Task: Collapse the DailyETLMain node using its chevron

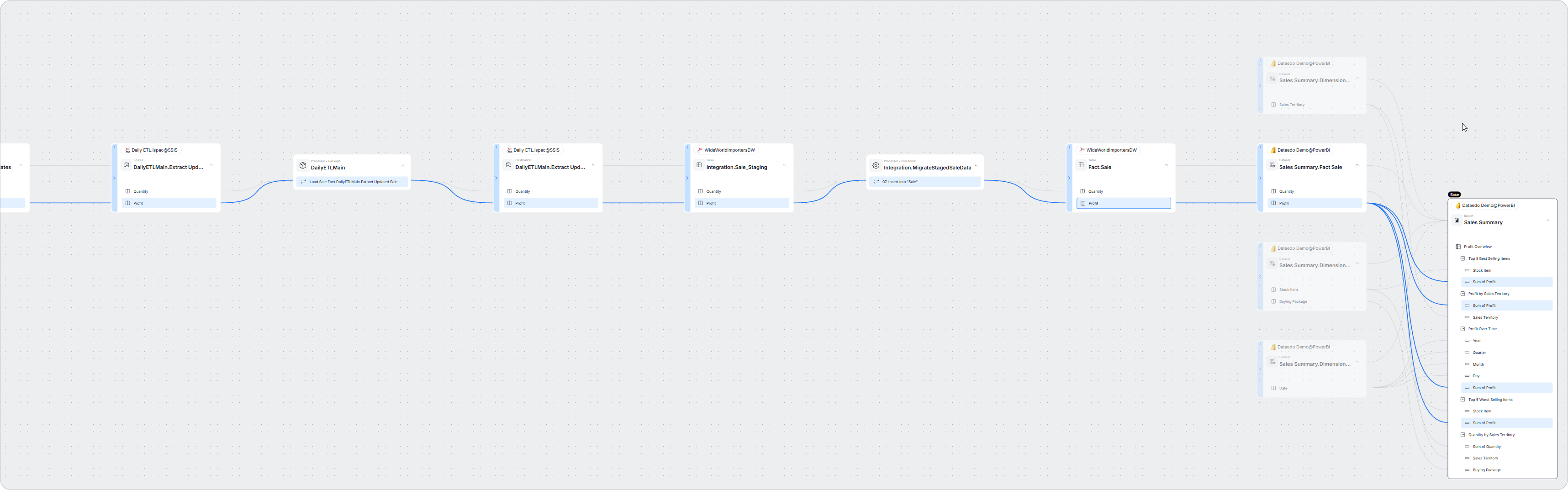Action: pos(403,165)
